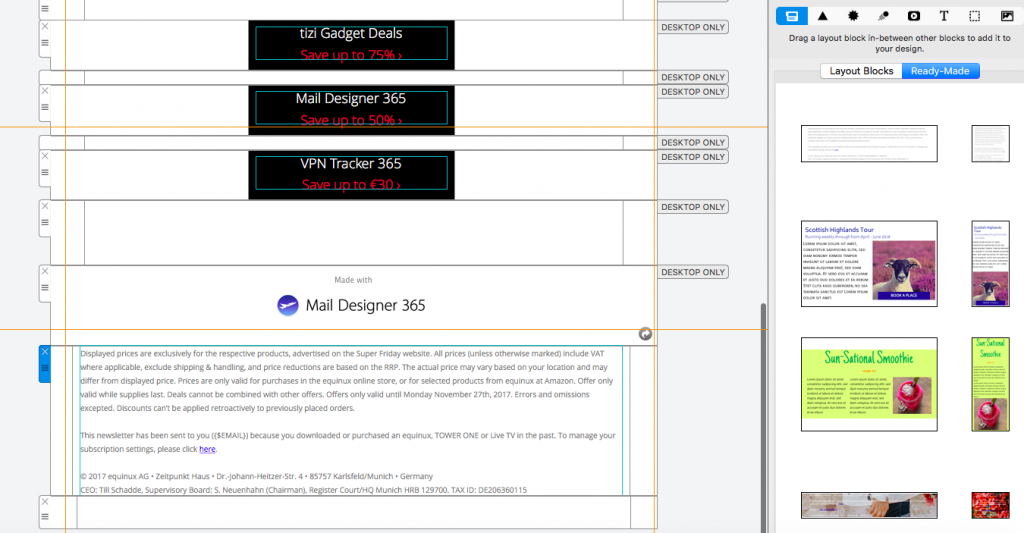This screenshot has width=1024, height=533.
Task: Open the video placeholder panel icon
Action: 914,16
